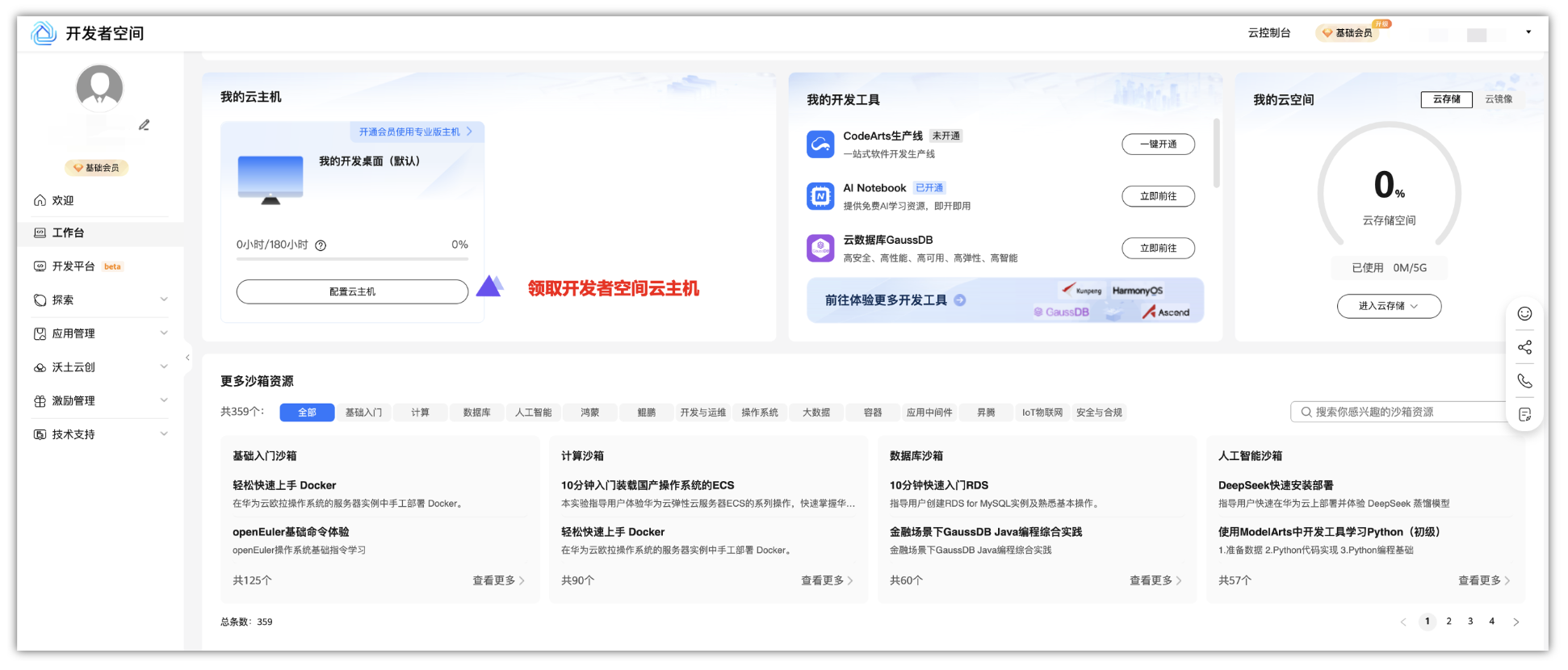Viewport: 1568px width, 670px height.
Task: Click the CodeArts生产线 icon
Action: pos(820,144)
